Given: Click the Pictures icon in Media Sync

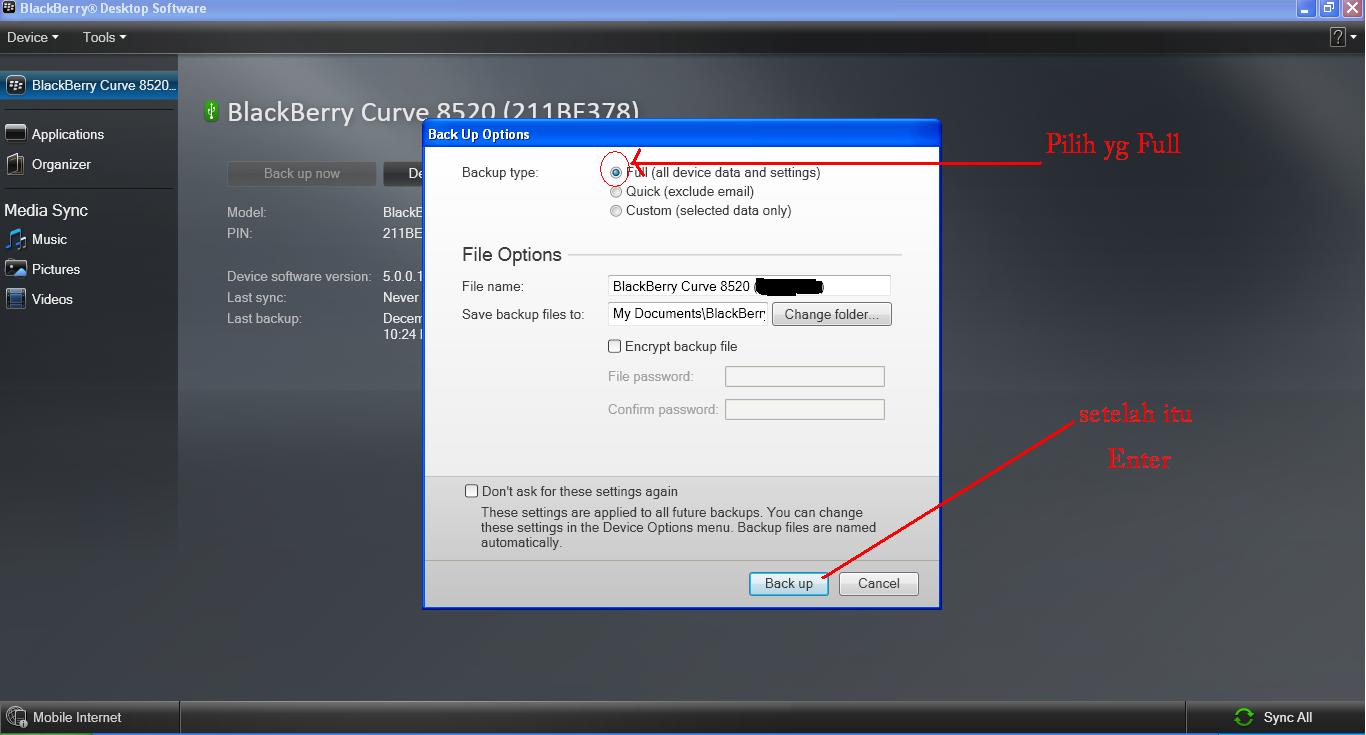Looking at the screenshot, I should pos(15,269).
